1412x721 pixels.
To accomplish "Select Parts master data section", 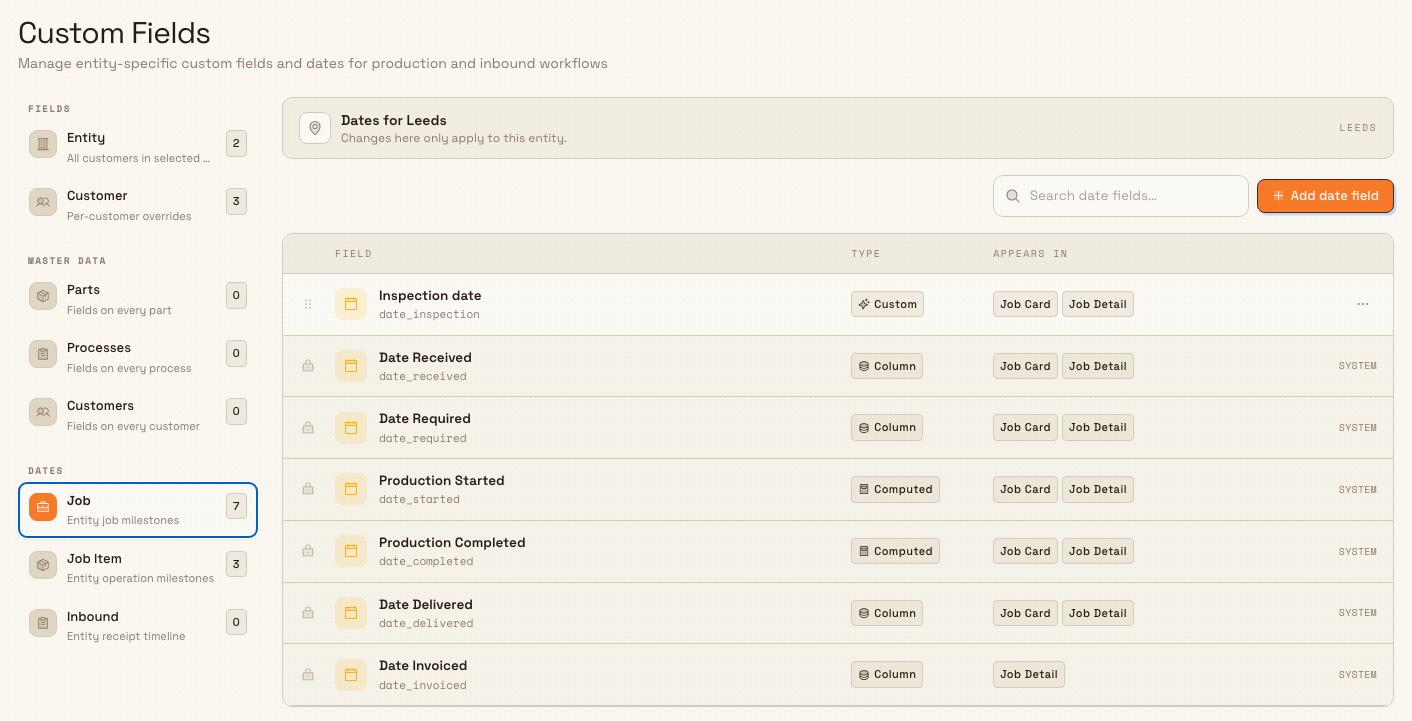I will click(x=138, y=299).
